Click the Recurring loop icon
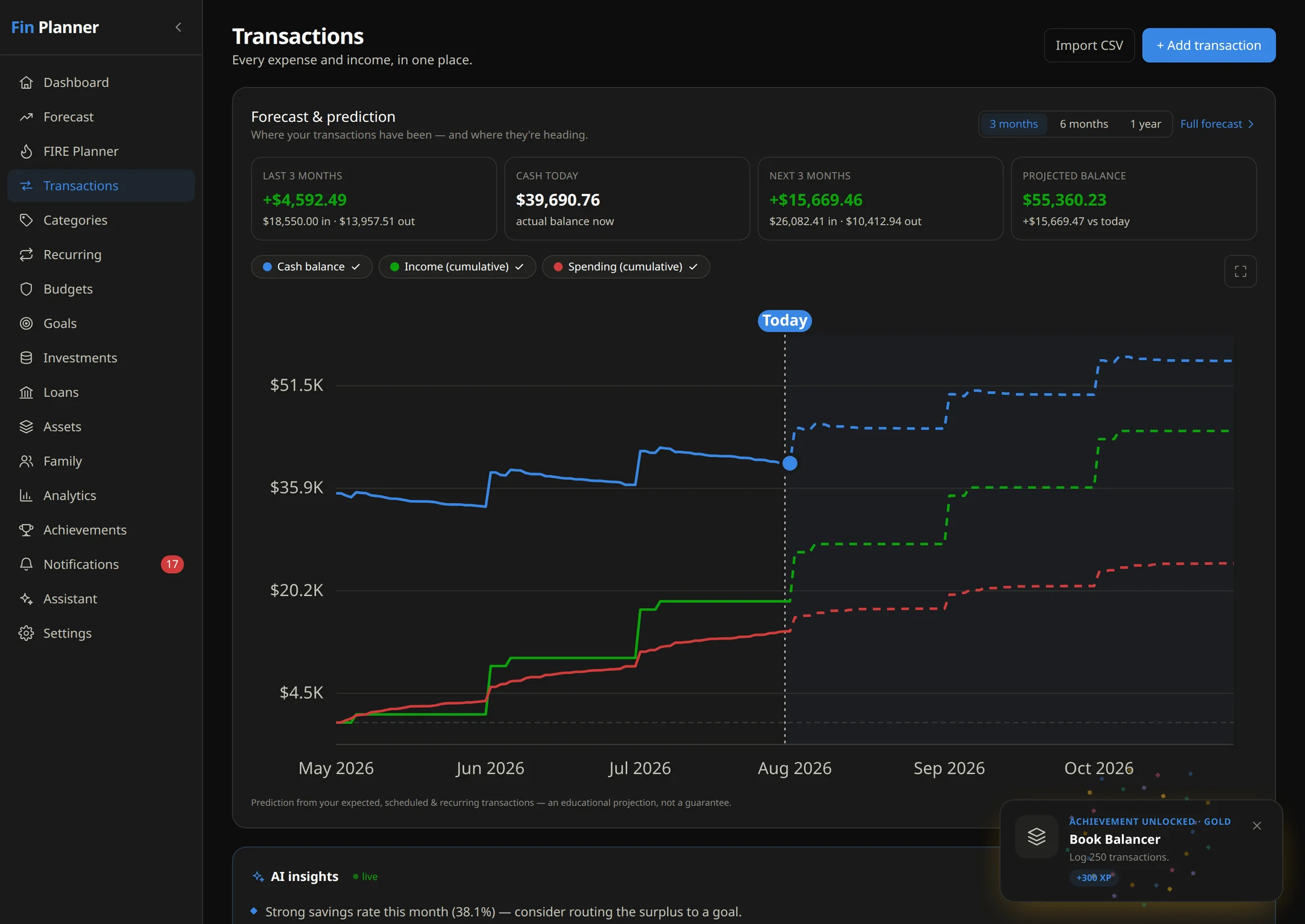 (x=26, y=255)
